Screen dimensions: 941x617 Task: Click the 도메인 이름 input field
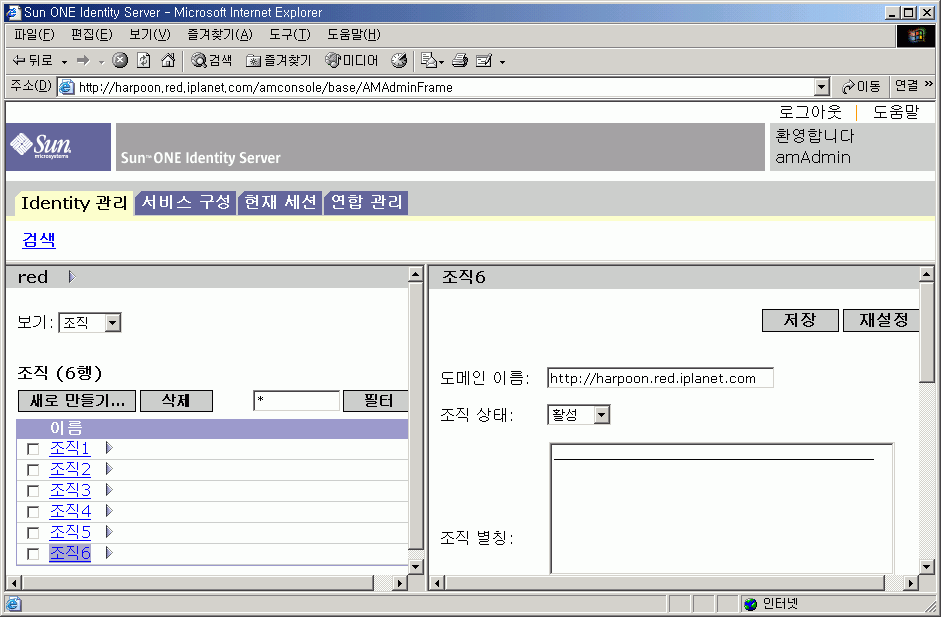coord(660,378)
